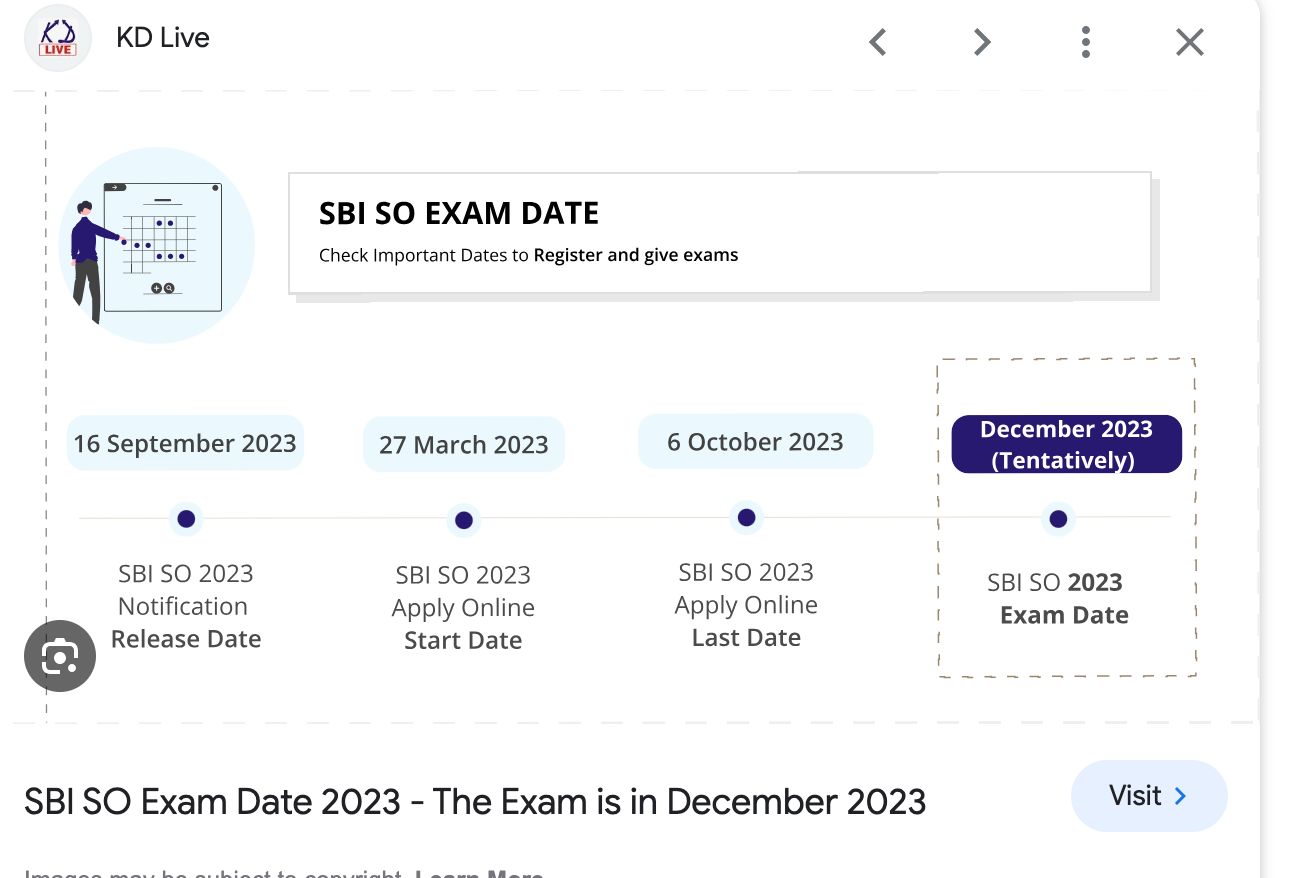Open the SBI SO Exam Date 2023 title
Viewport: 1292px width, 878px height.
pos(475,802)
